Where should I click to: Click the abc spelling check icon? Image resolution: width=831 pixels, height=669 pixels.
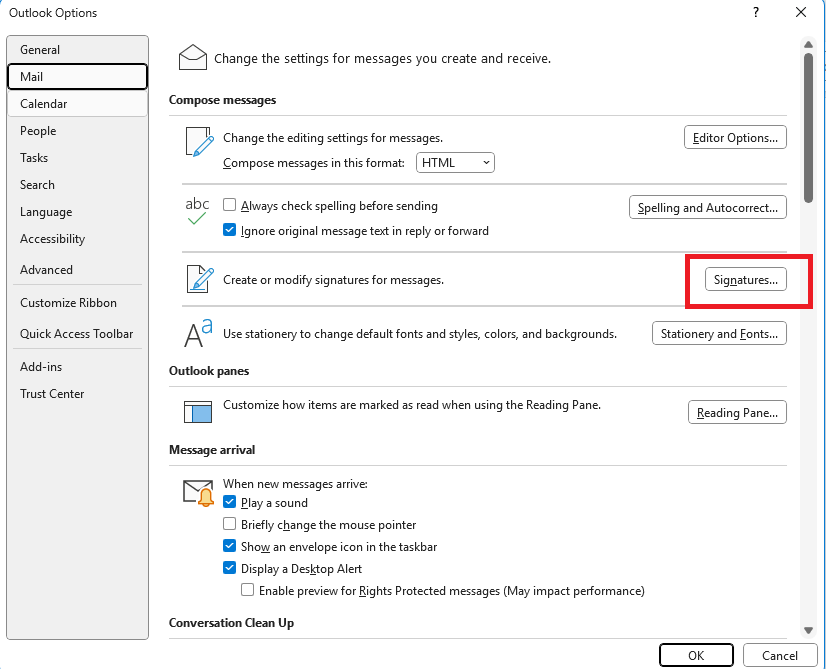197,211
